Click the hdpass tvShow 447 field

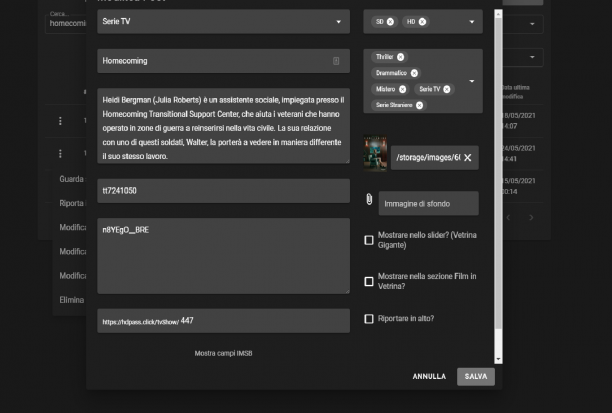point(223,321)
